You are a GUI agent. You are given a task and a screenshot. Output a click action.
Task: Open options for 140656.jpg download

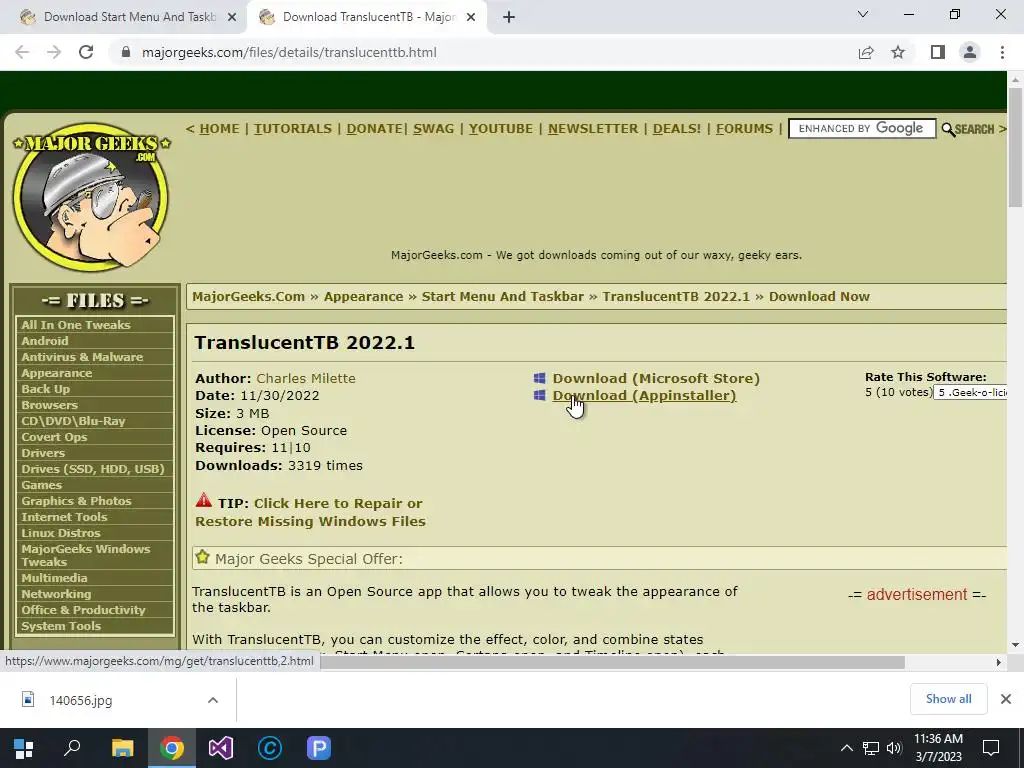[x=213, y=700]
